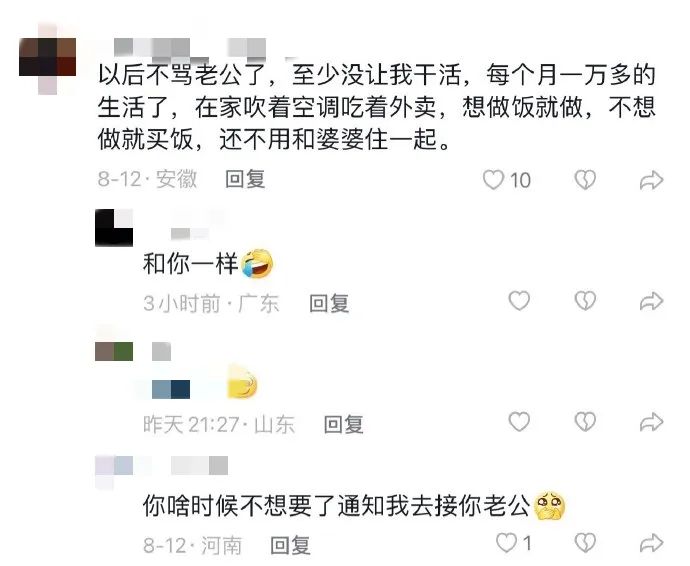Tap 回复 next to 昨天 21:27 山东
Screen dimensions: 690x566
click(x=344, y=424)
